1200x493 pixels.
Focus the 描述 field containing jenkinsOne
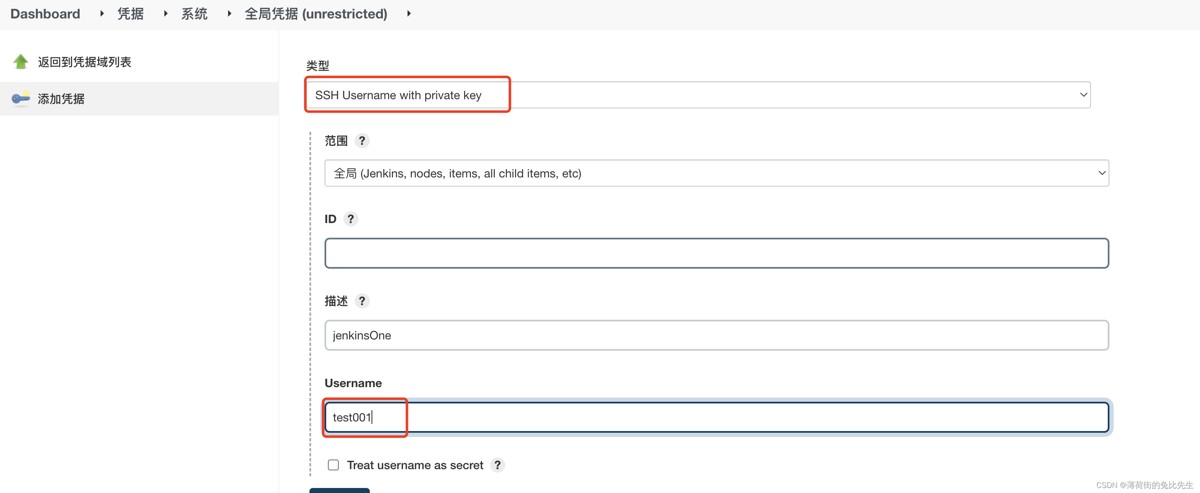pyautogui.click(x=716, y=335)
